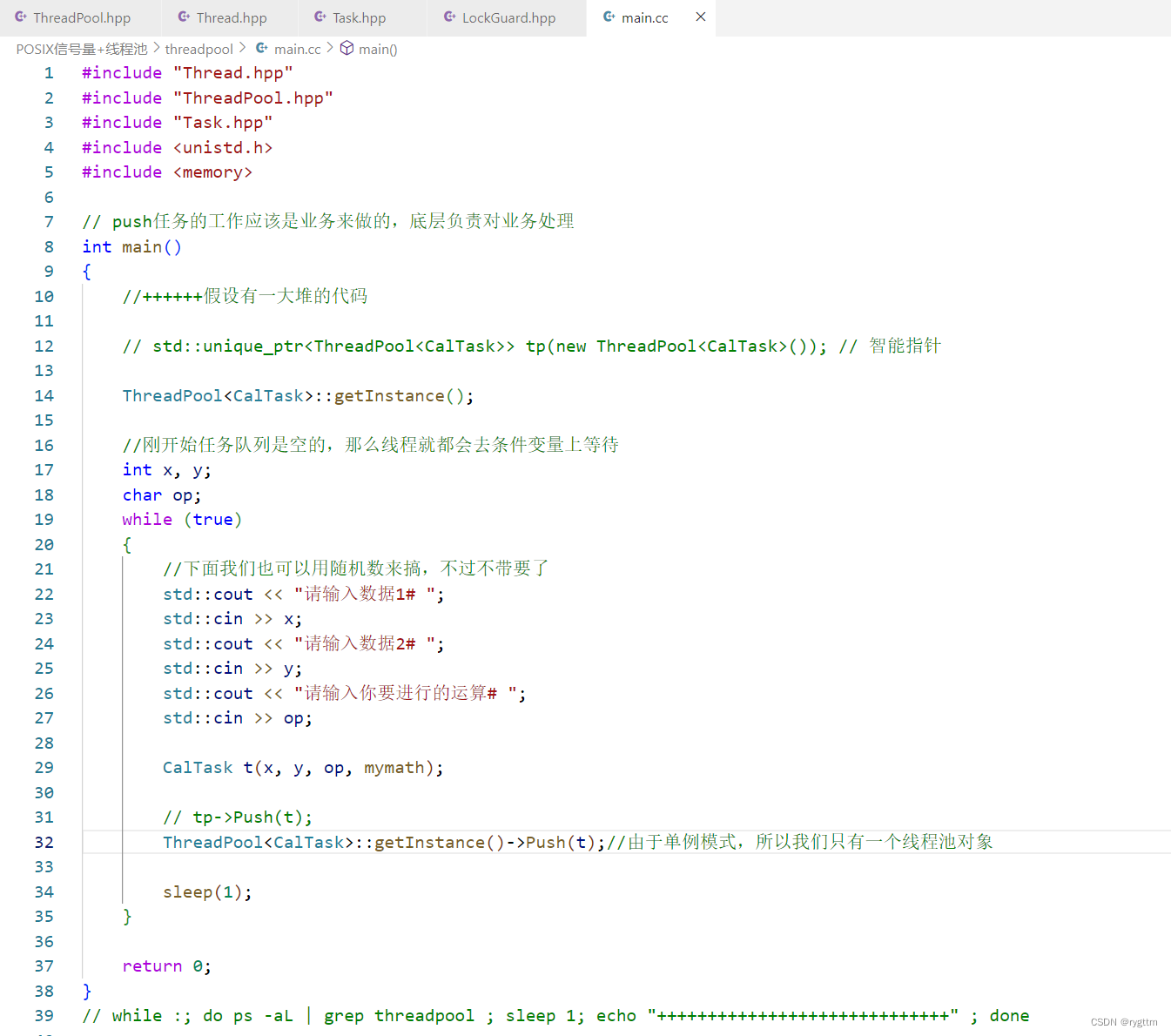1171x1036 pixels.
Task: Click the commented std::unique_ptr line 12
Action: [531, 346]
